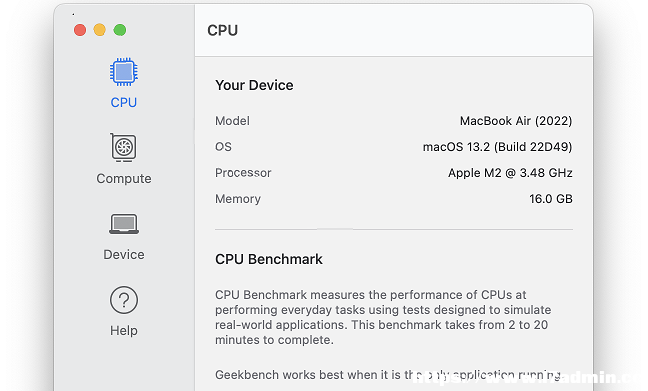Screen dimensions: 648x391
Task: Switch to the Device section label
Action: [124, 255]
